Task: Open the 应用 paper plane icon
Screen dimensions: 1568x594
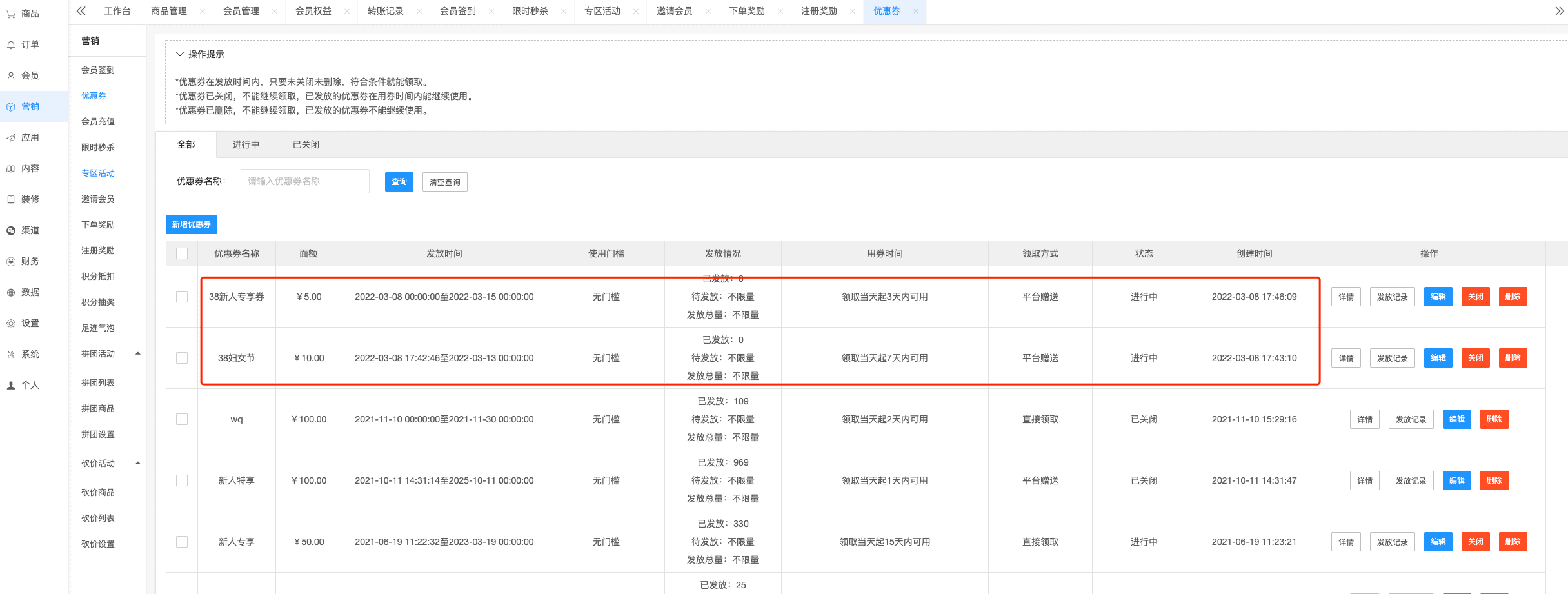Action: 11,137
